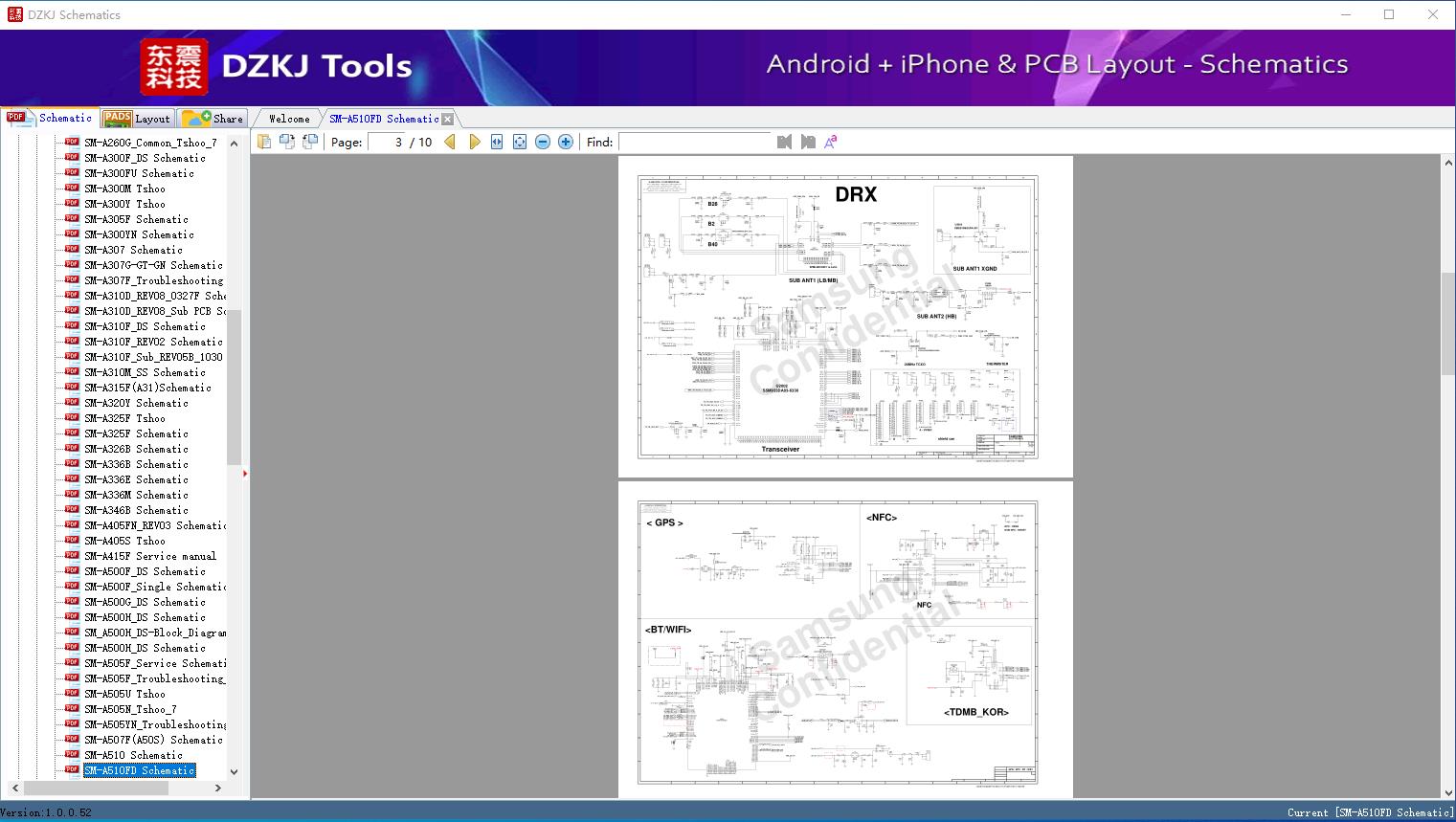Open SM-A305F Schematic entry
1456x822 pixels.
pos(136,219)
